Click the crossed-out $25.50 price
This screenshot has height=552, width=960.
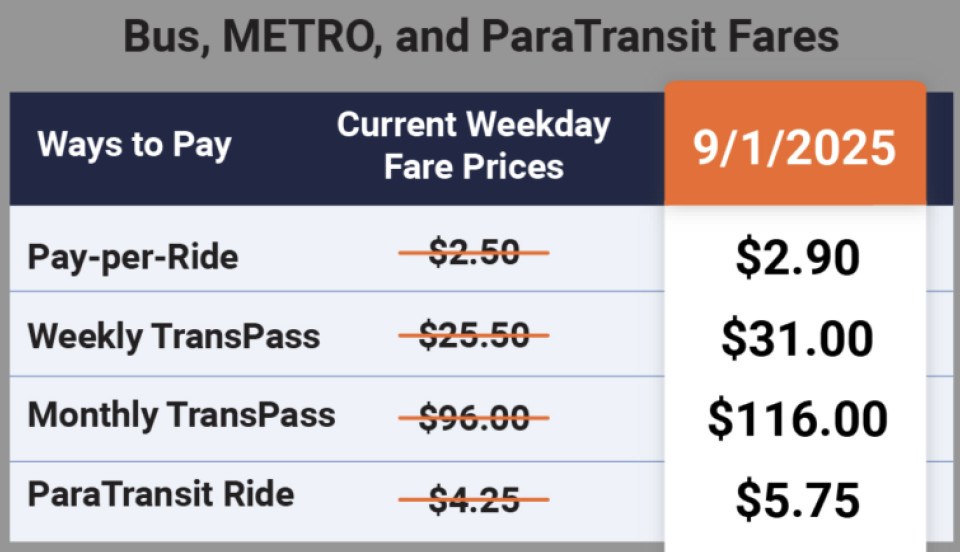(x=474, y=336)
